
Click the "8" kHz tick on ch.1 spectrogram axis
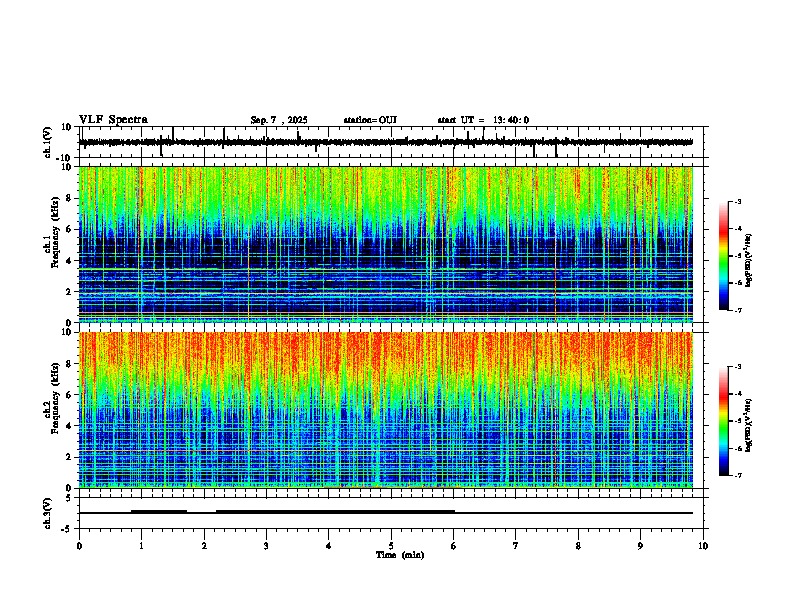tap(70, 198)
